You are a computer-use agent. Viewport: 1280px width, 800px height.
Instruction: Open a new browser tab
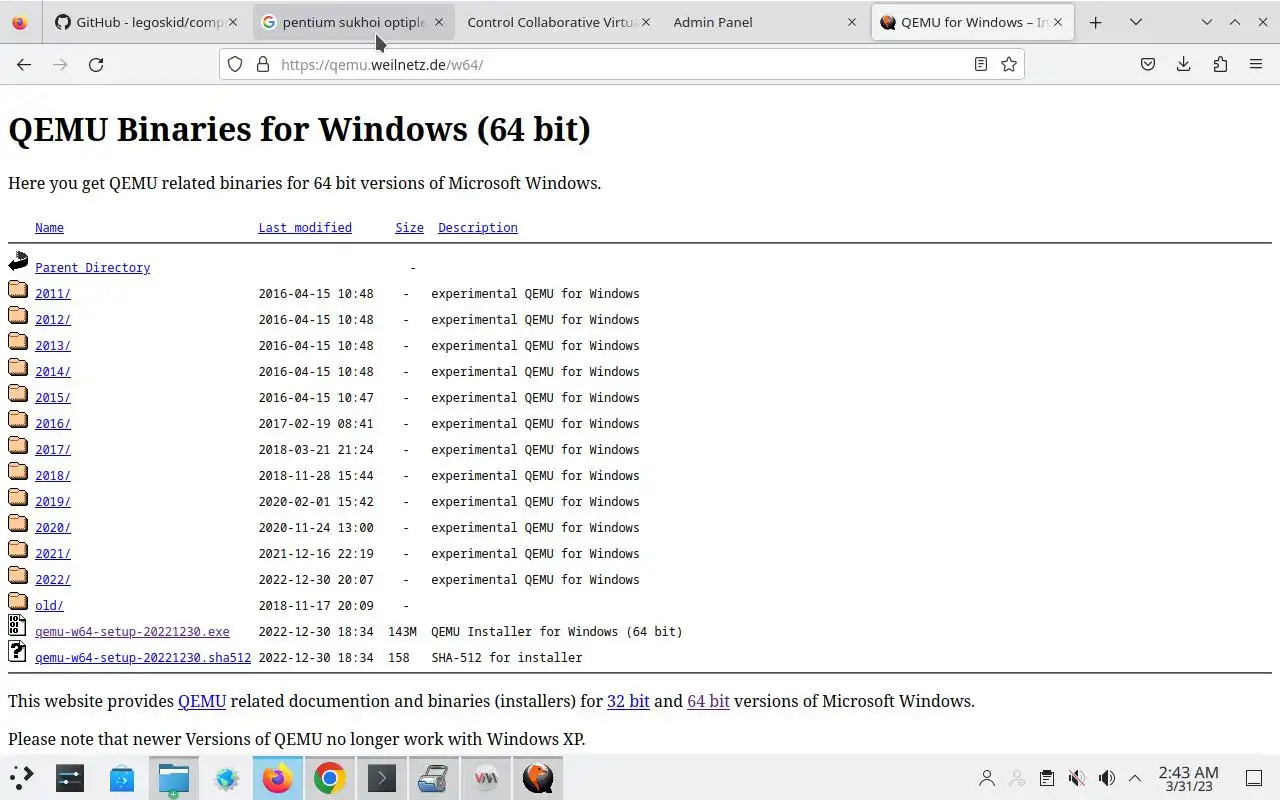pyautogui.click(x=1096, y=22)
